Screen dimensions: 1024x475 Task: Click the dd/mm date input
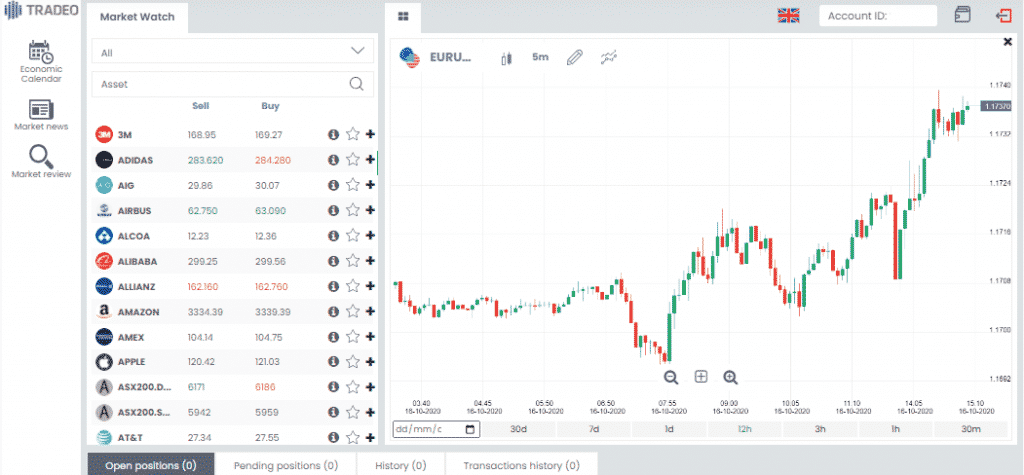pyautogui.click(x=436, y=429)
